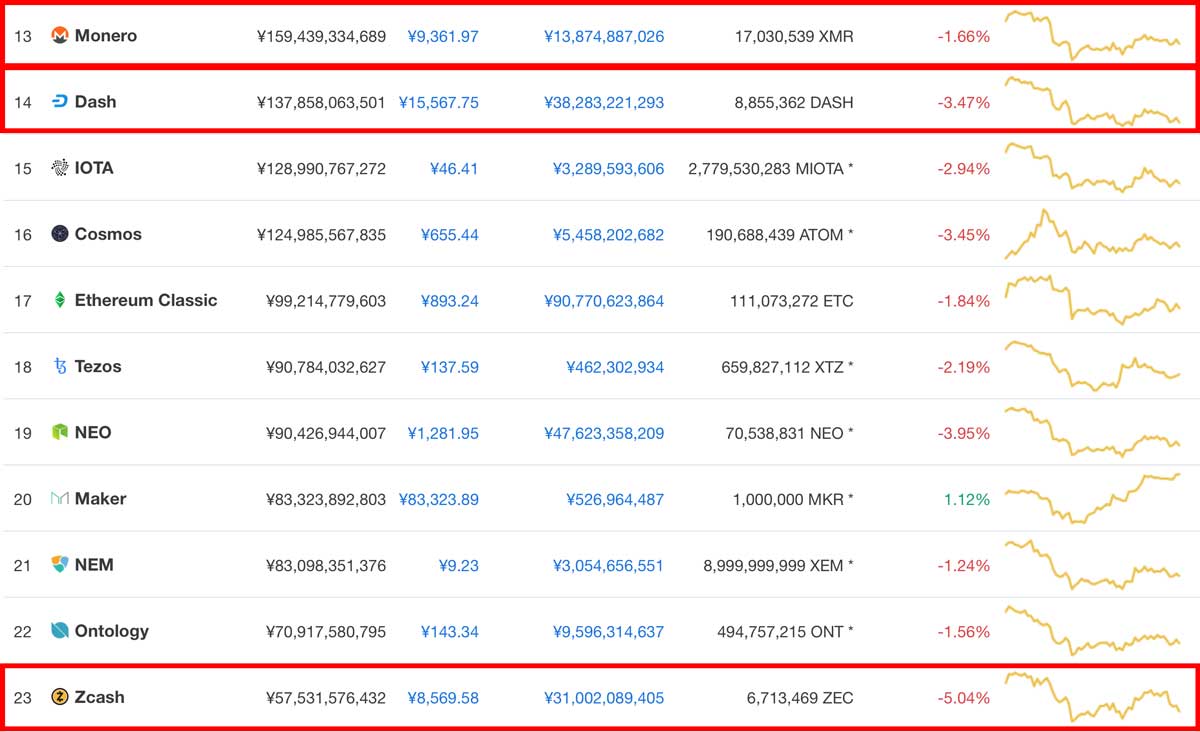This screenshot has height=732, width=1200.
Task: Click the NEM coin logo icon
Action: [59, 565]
